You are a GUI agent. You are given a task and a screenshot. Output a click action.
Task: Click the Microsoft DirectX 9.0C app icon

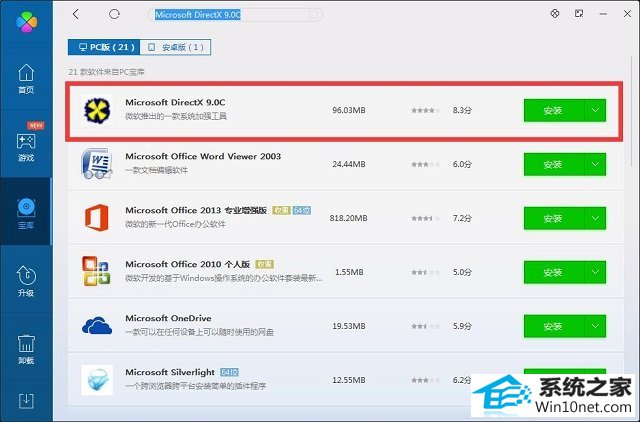(97, 111)
